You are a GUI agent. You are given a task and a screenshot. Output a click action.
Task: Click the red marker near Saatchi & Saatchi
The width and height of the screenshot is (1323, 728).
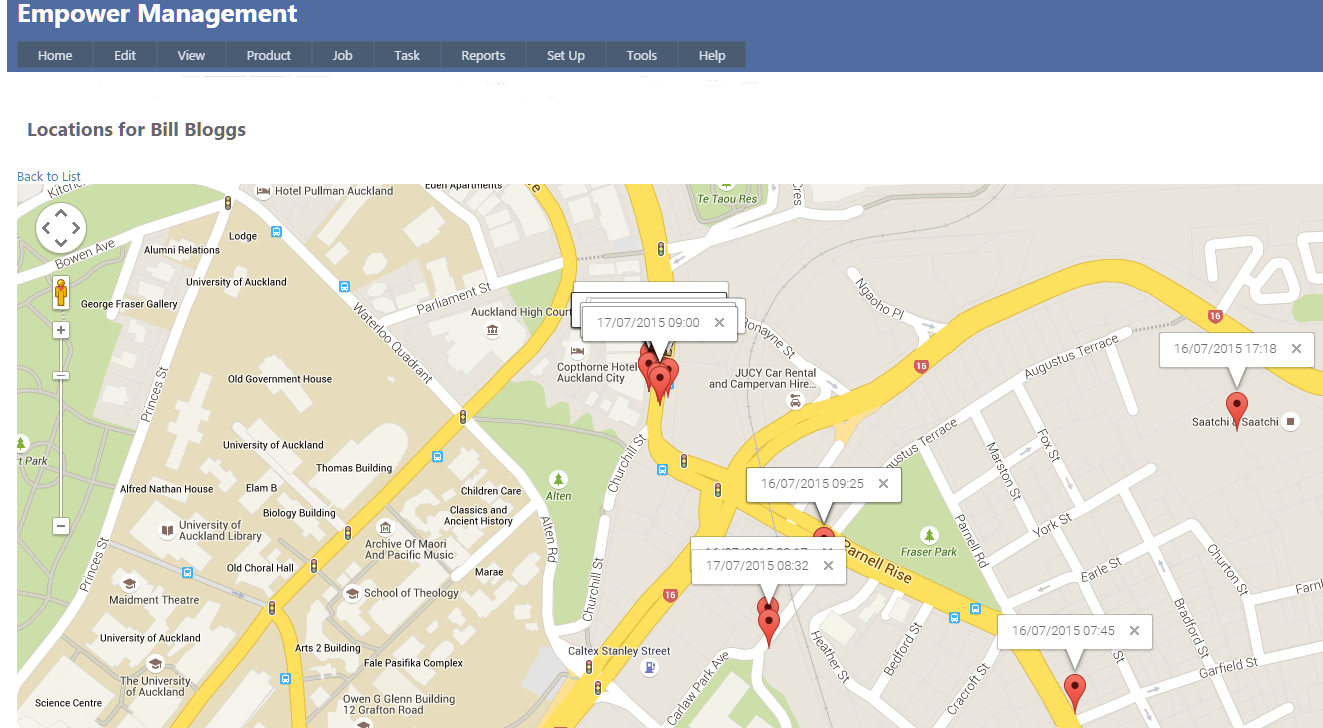(x=1237, y=409)
